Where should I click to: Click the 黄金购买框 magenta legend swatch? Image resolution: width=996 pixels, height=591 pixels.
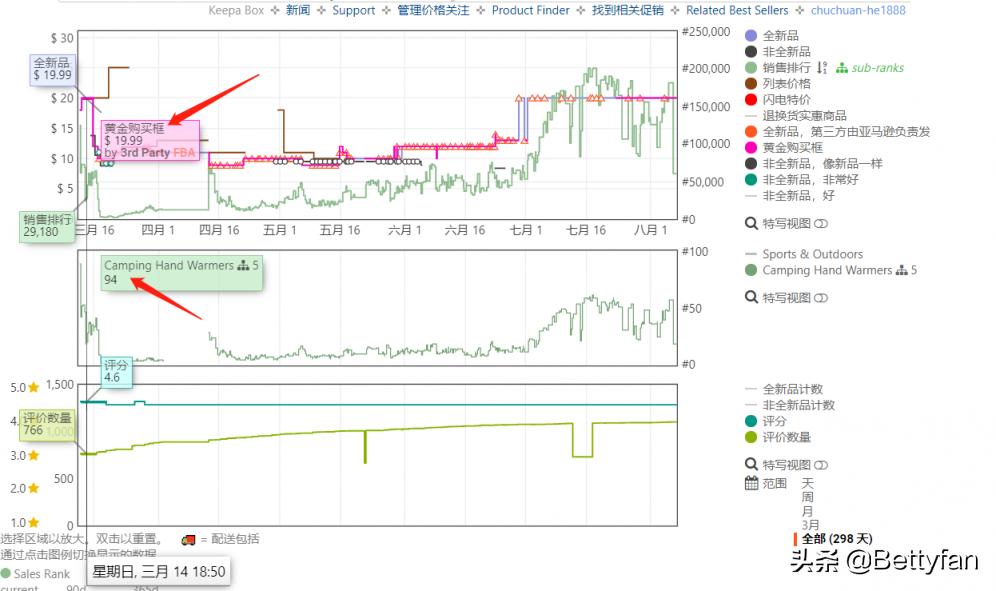click(x=751, y=148)
